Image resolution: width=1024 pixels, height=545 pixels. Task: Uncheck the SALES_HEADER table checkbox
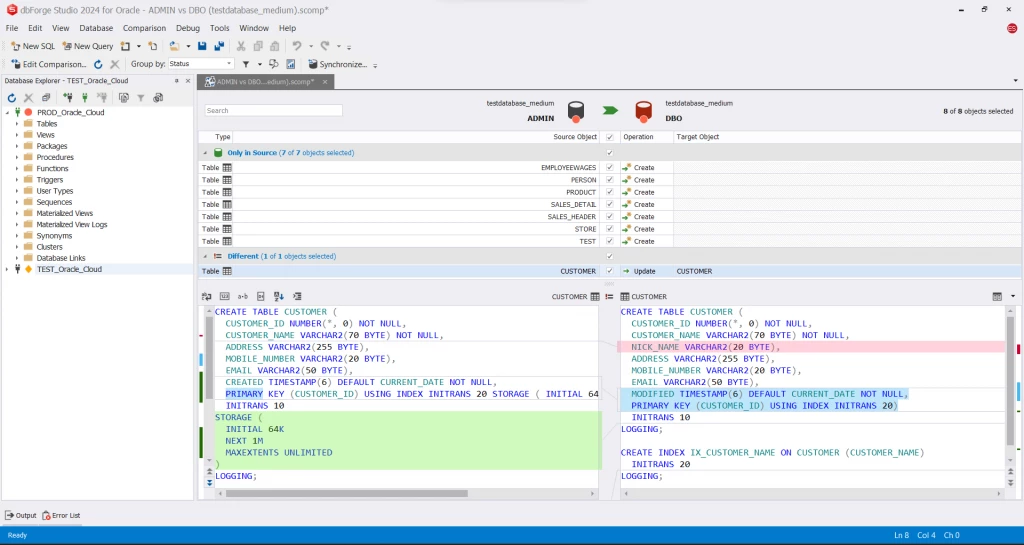click(610, 217)
